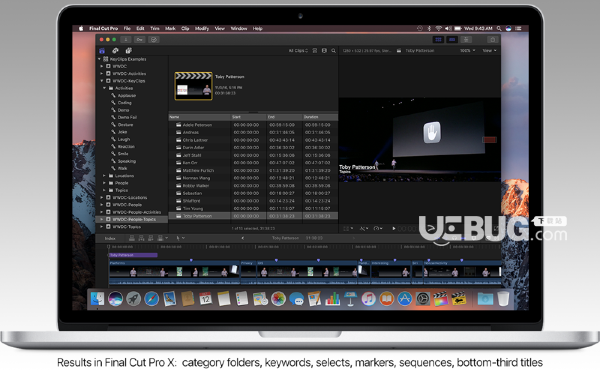Open the Clip menu
Screen dimensions: 600x375
pyautogui.click(x=185, y=28)
